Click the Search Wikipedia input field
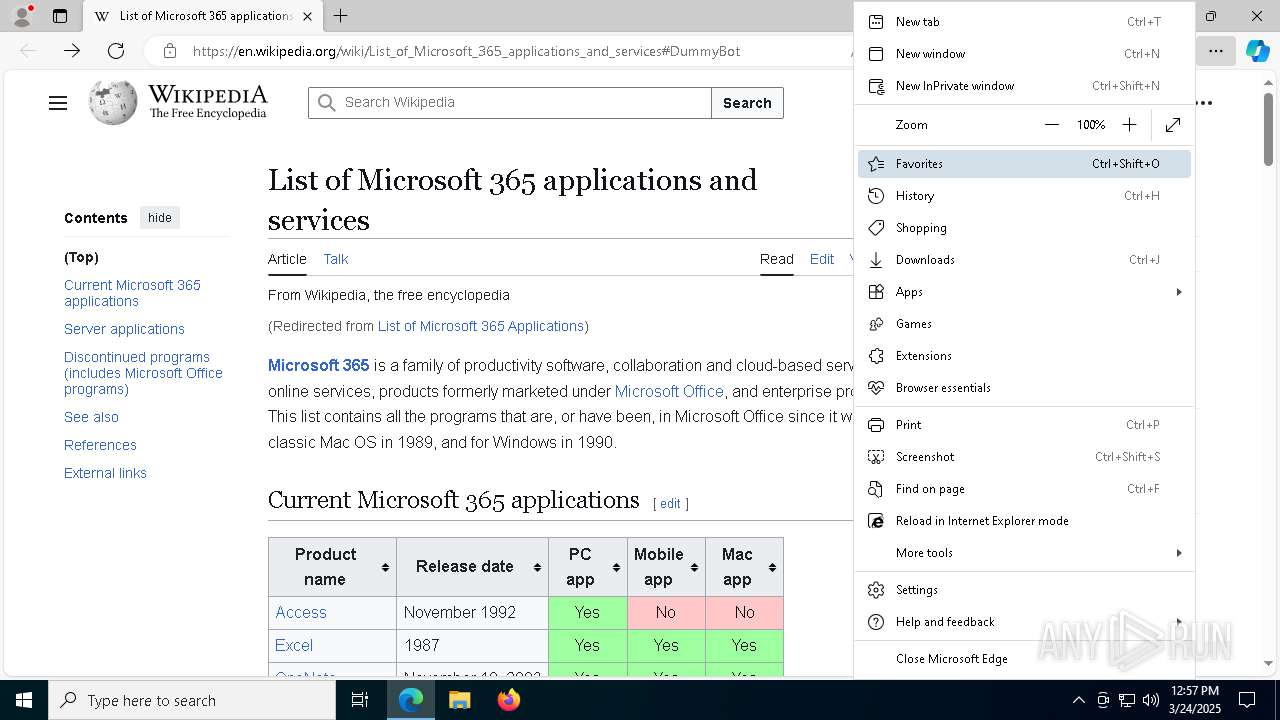1280x720 pixels. [x=510, y=103]
